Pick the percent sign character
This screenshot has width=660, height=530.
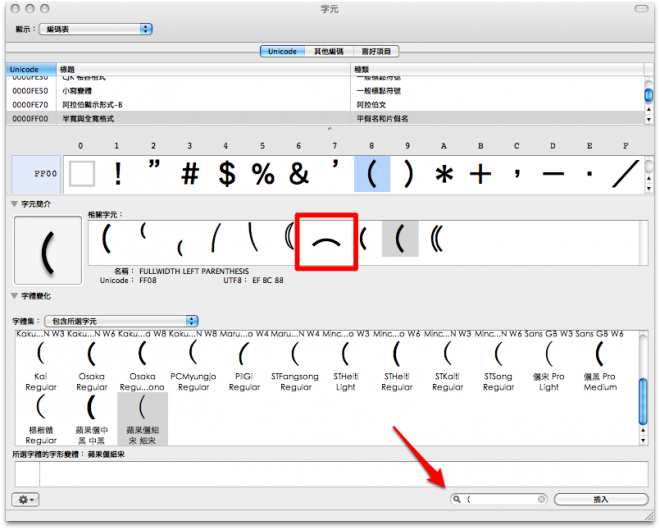click(x=263, y=174)
